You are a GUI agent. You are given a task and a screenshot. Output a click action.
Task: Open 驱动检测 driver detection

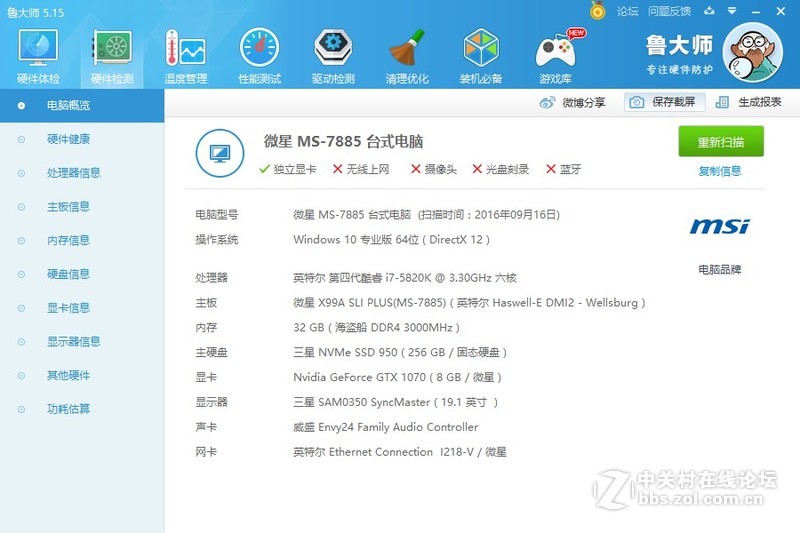point(333,56)
